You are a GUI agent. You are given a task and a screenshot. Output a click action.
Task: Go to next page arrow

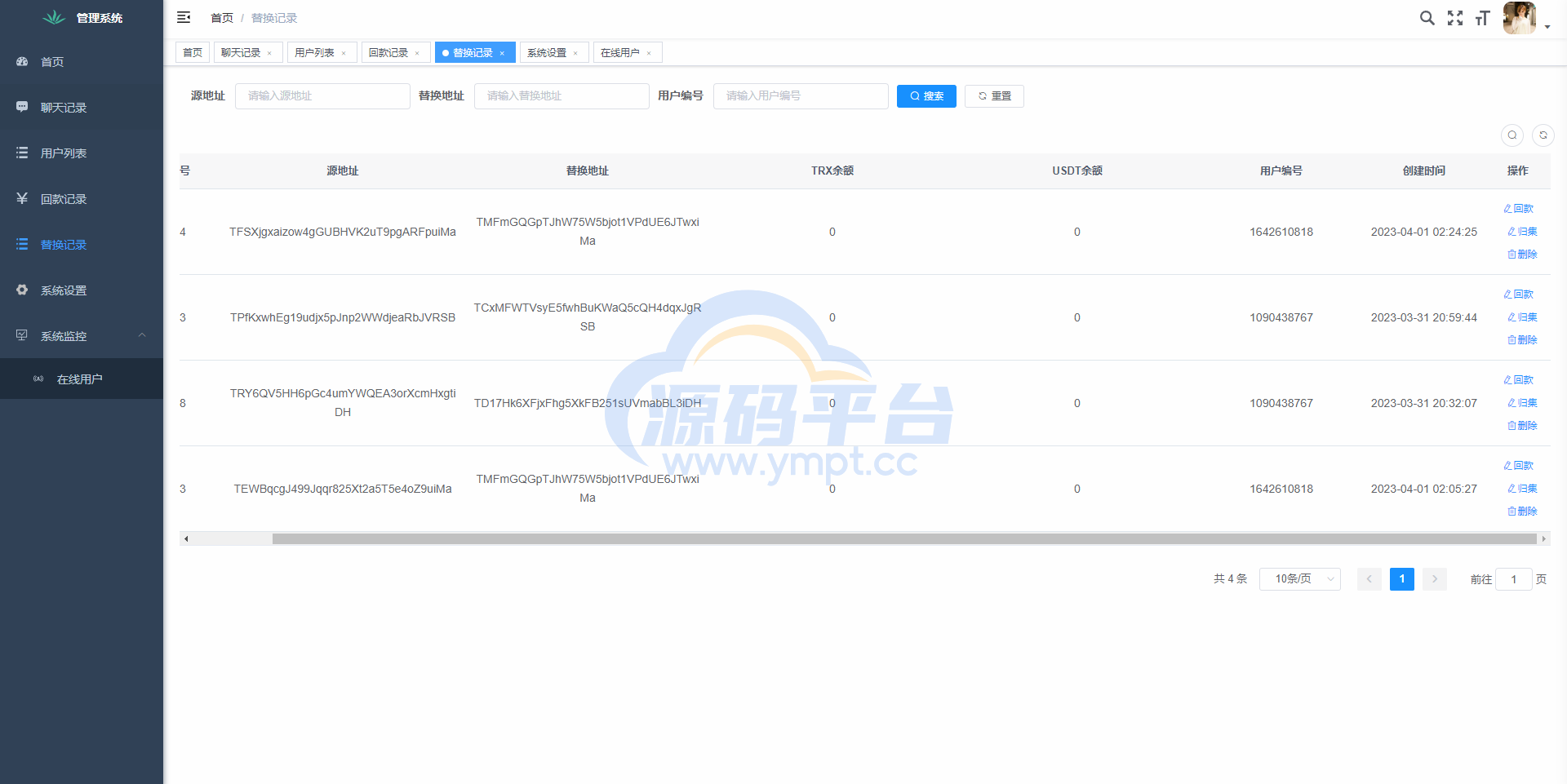(1434, 579)
